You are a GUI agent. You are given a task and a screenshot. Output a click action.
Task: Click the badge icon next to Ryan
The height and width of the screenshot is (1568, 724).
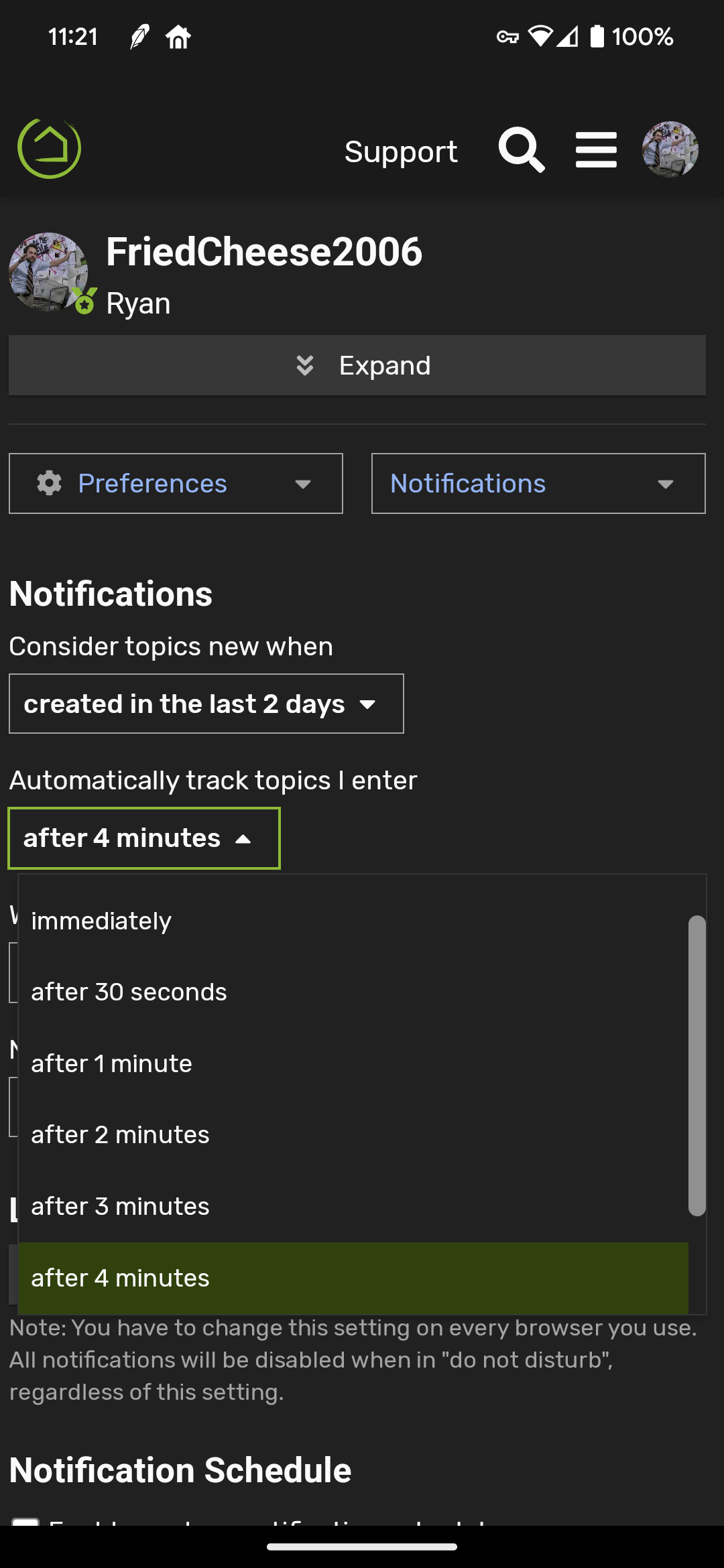click(x=85, y=302)
